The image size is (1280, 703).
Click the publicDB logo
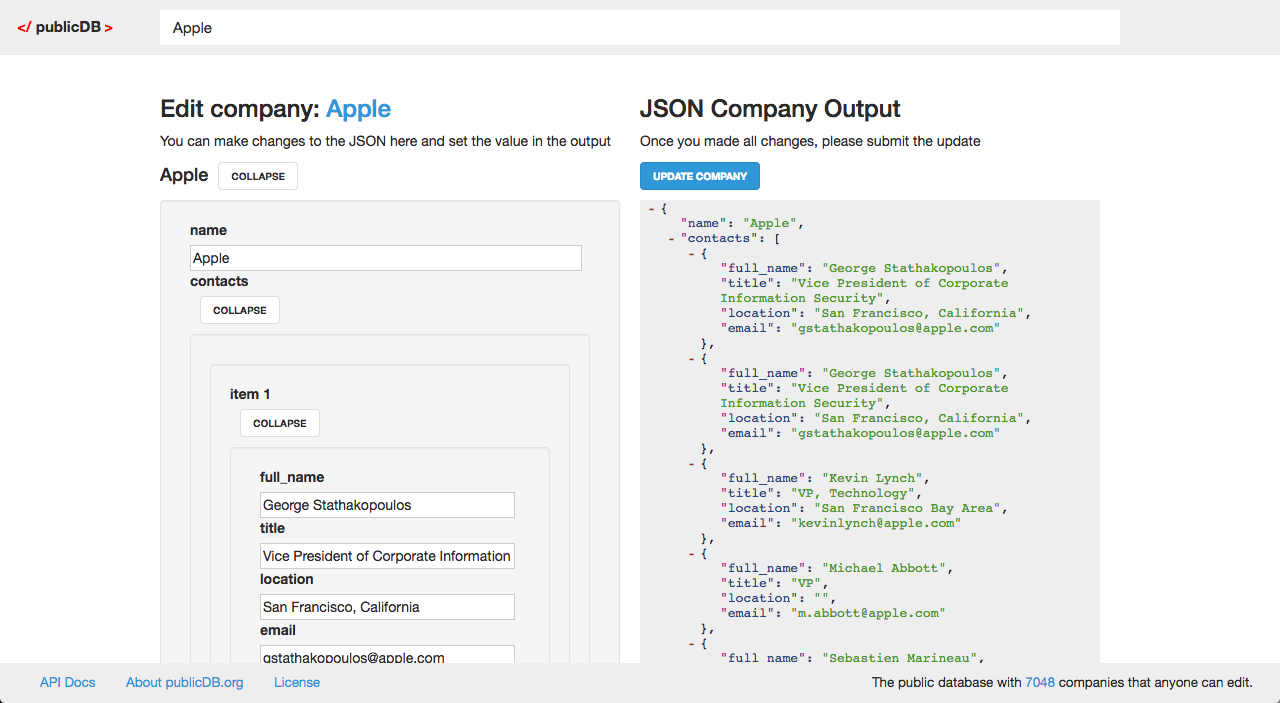coord(65,27)
